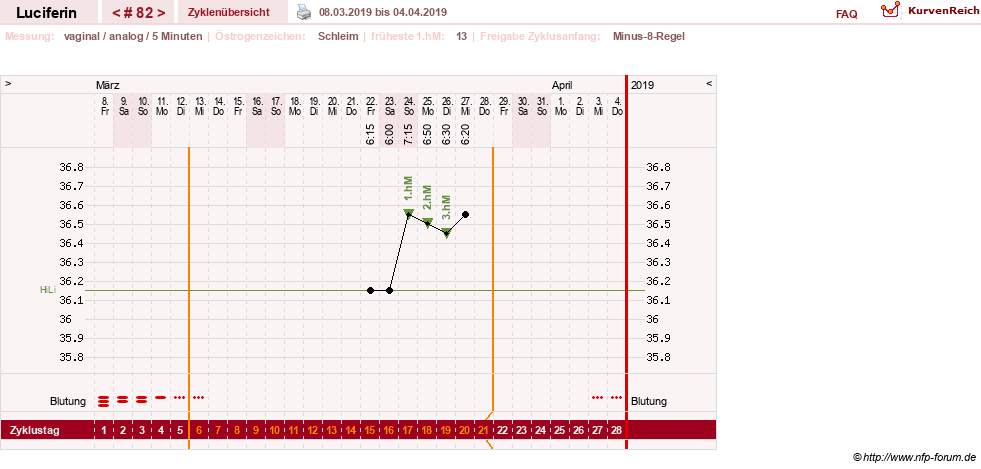Viewport: 981px width, 469px height.
Task: Click measurement time 6:50
Action: tap(428, 134)
